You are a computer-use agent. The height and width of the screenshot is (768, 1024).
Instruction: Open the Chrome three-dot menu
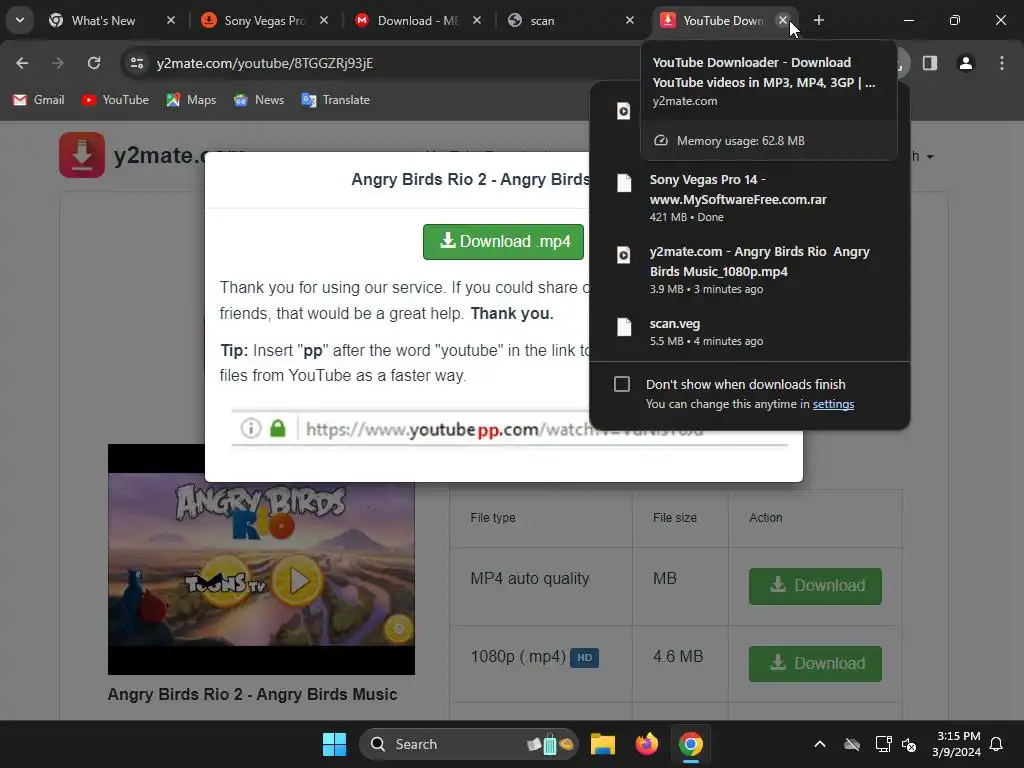click(1001, 63)
